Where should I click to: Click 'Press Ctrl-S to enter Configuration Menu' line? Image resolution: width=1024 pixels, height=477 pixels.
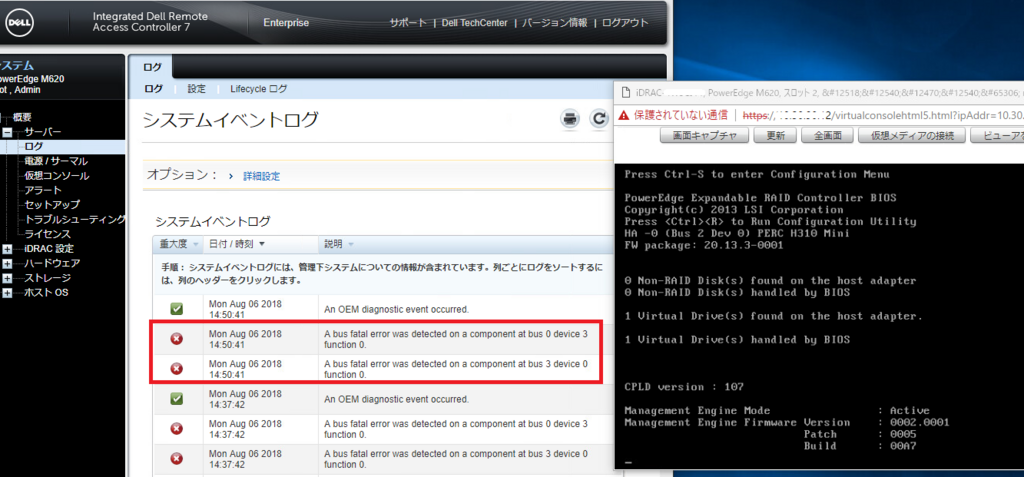(x=757, y=174)
